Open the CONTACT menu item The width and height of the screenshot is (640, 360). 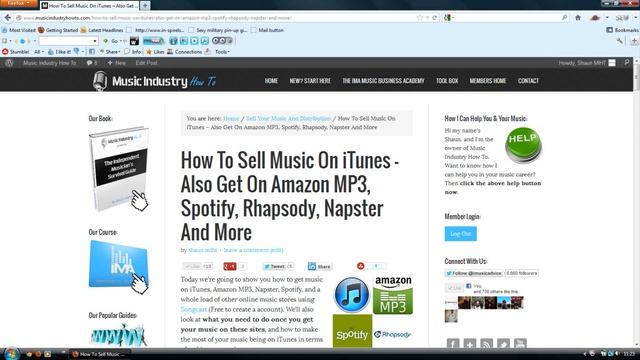pyautogui.click(x=528, y=81)
